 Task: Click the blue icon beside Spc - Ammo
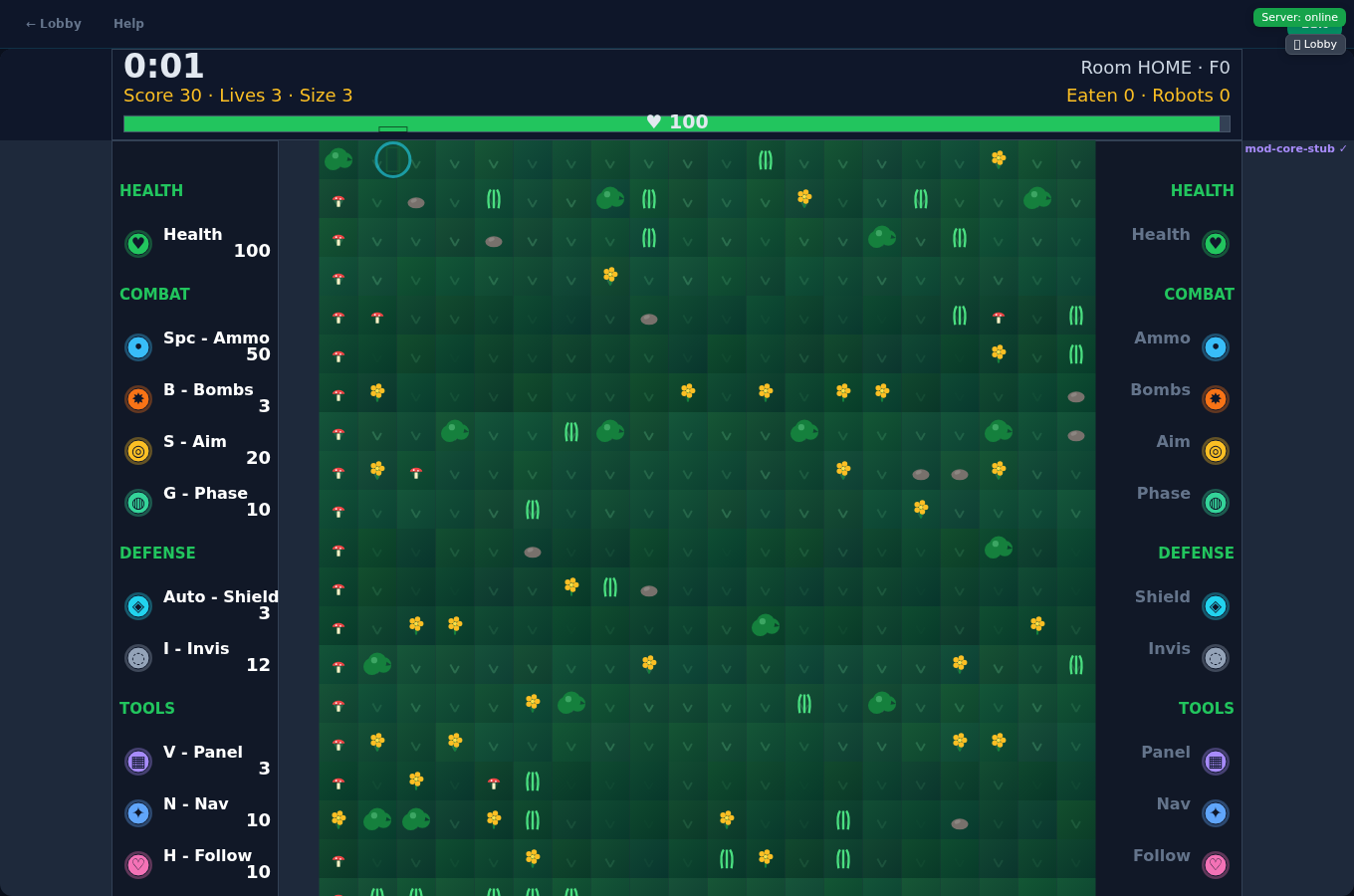(x=138, y=347)
